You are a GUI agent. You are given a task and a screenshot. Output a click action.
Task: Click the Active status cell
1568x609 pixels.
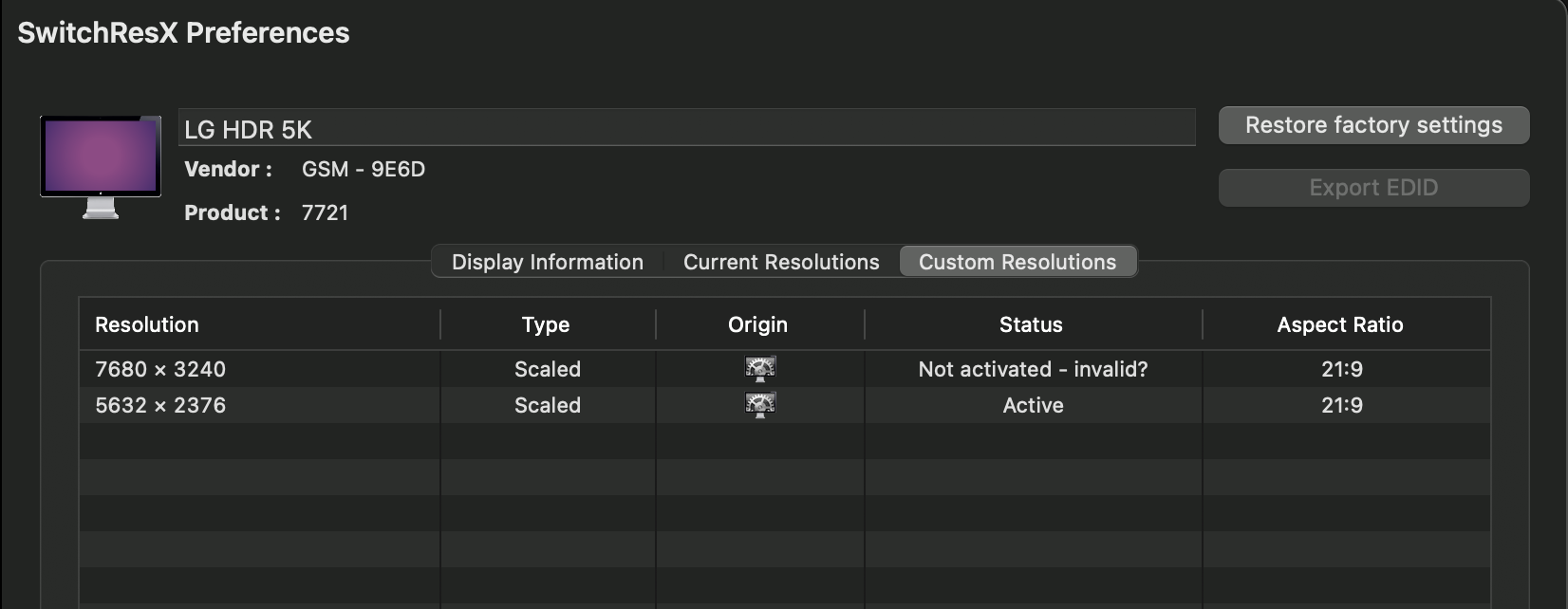coord(1033,405)
